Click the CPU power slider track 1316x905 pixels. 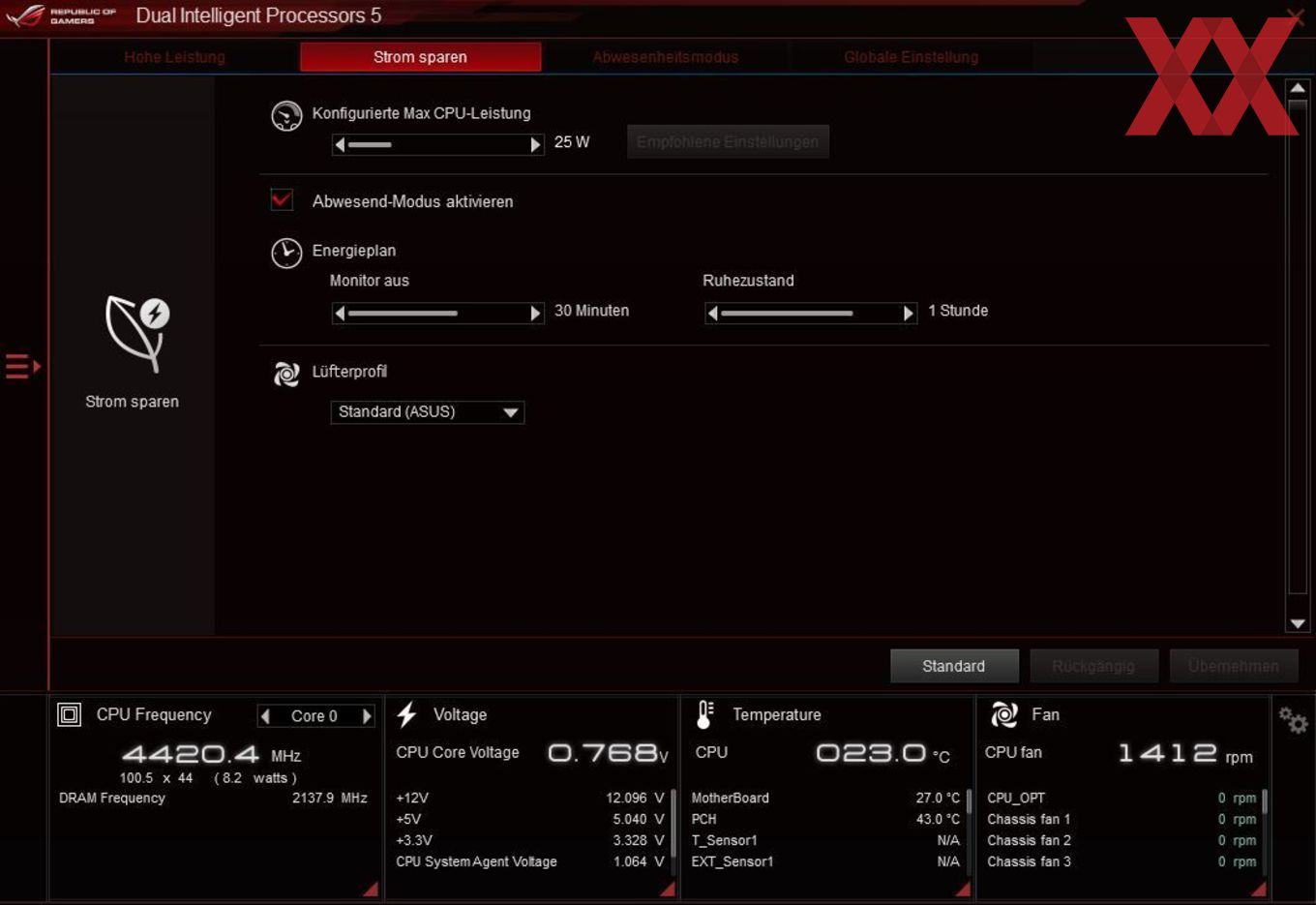[437, 144]
